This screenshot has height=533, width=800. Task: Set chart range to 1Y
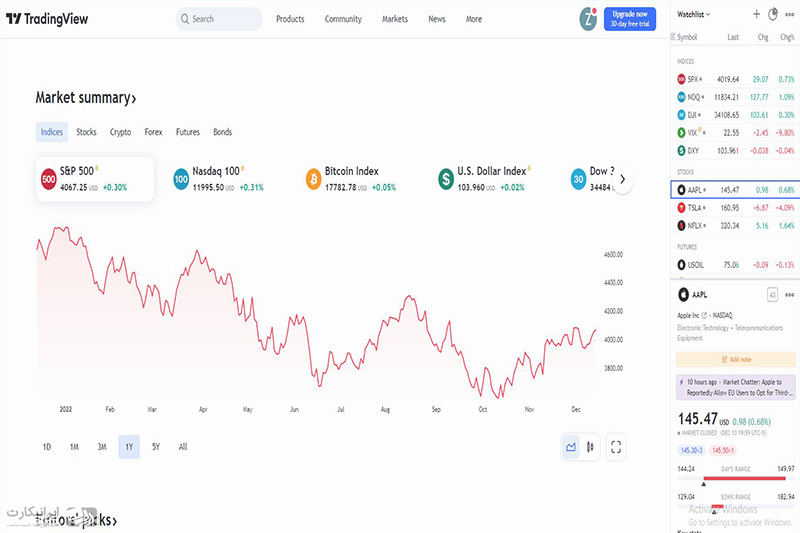[129, 447]
